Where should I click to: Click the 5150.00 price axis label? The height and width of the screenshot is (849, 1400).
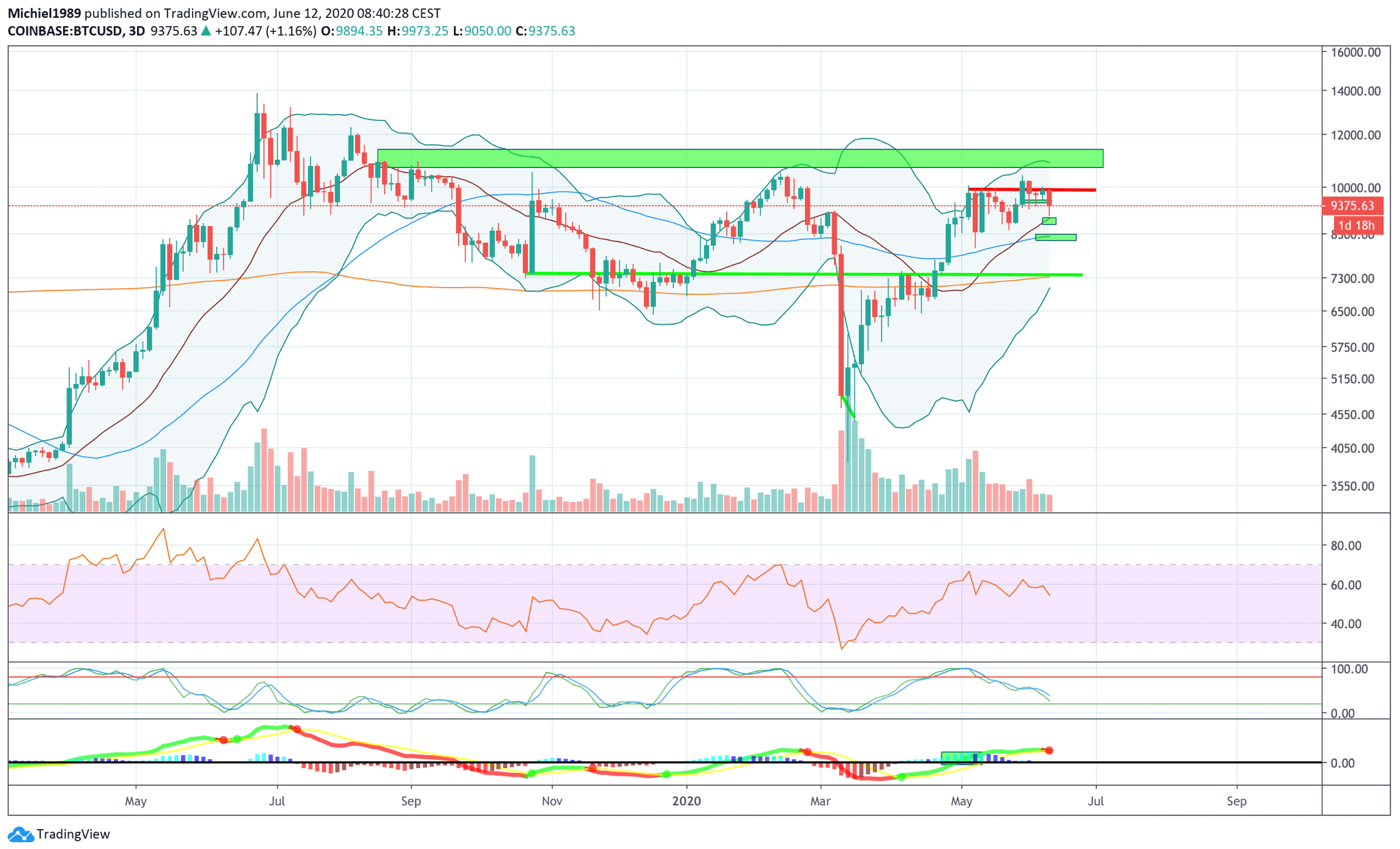(1353, 379)
